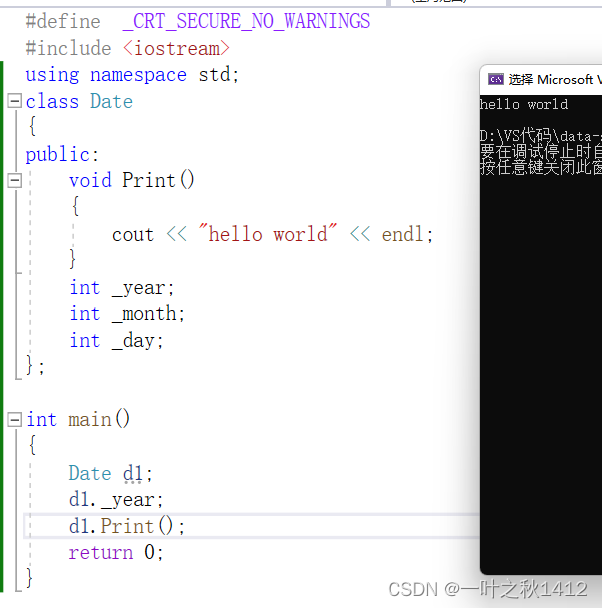Collapse the int main() function block

pyautogui.click(x=15, y=420)
